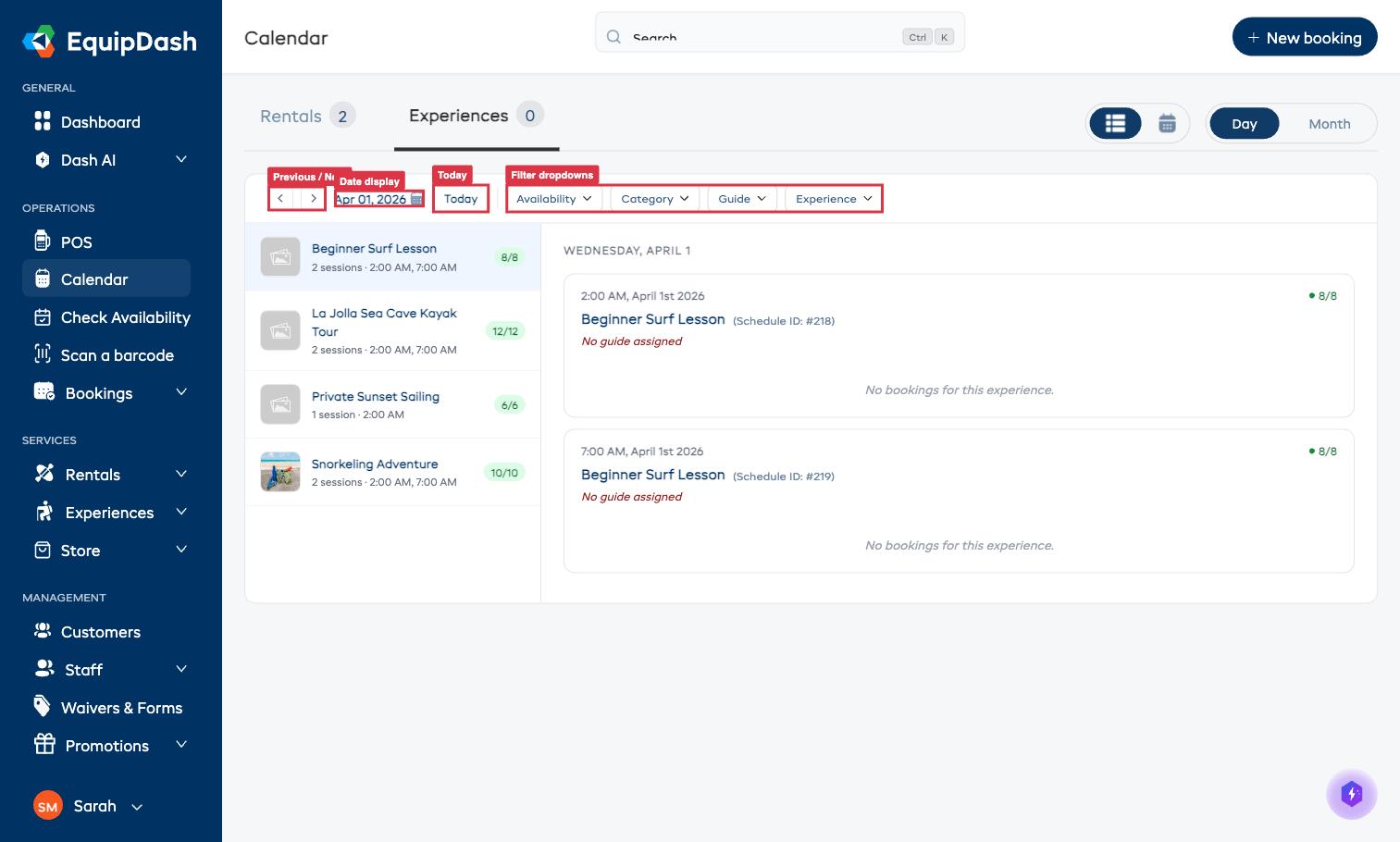Switch to calendar grid view icon
The width and height of the screenshot is (1400, 842).
coord(1165,122)
